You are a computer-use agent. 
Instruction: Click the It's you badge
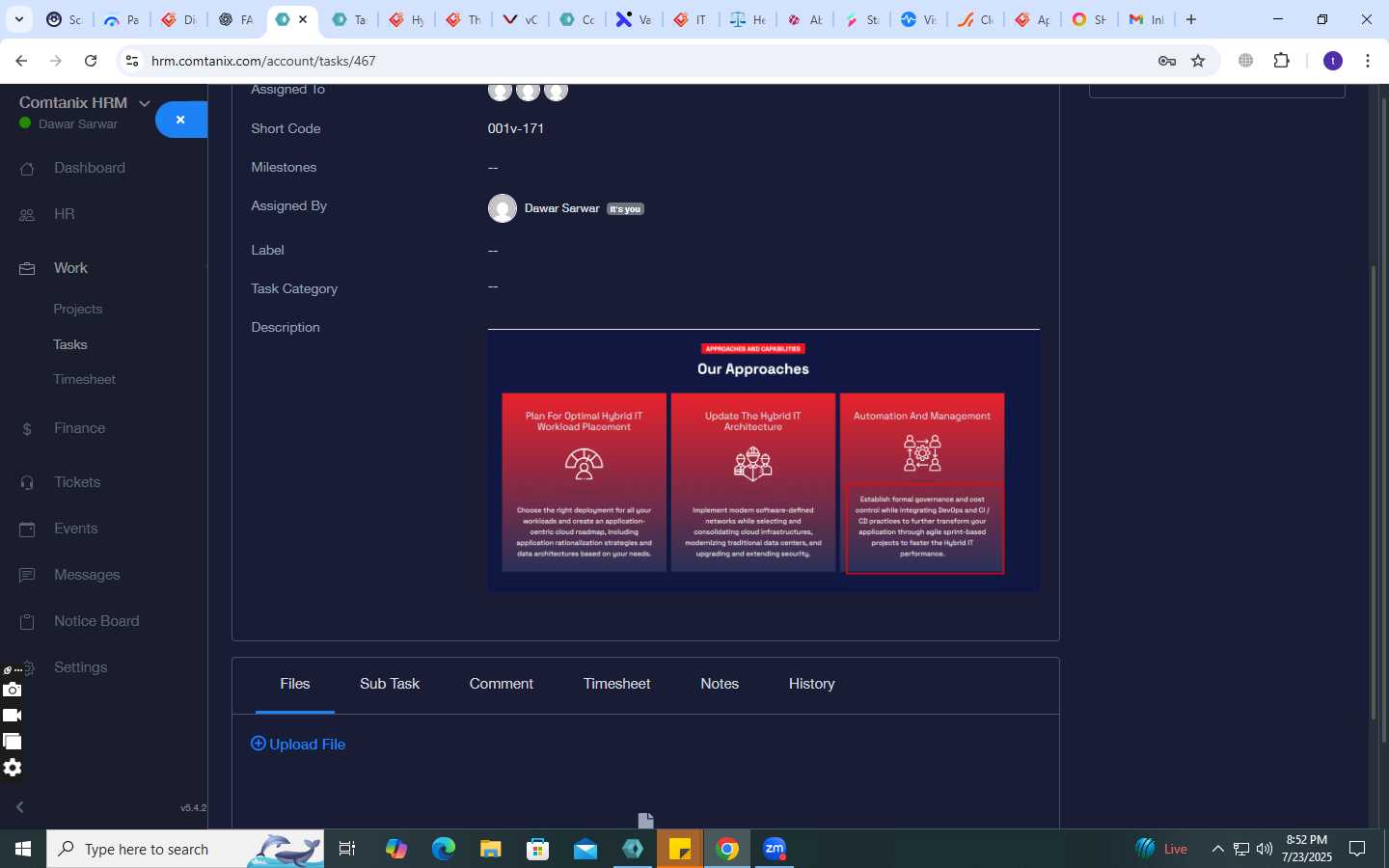click(625, 209)
